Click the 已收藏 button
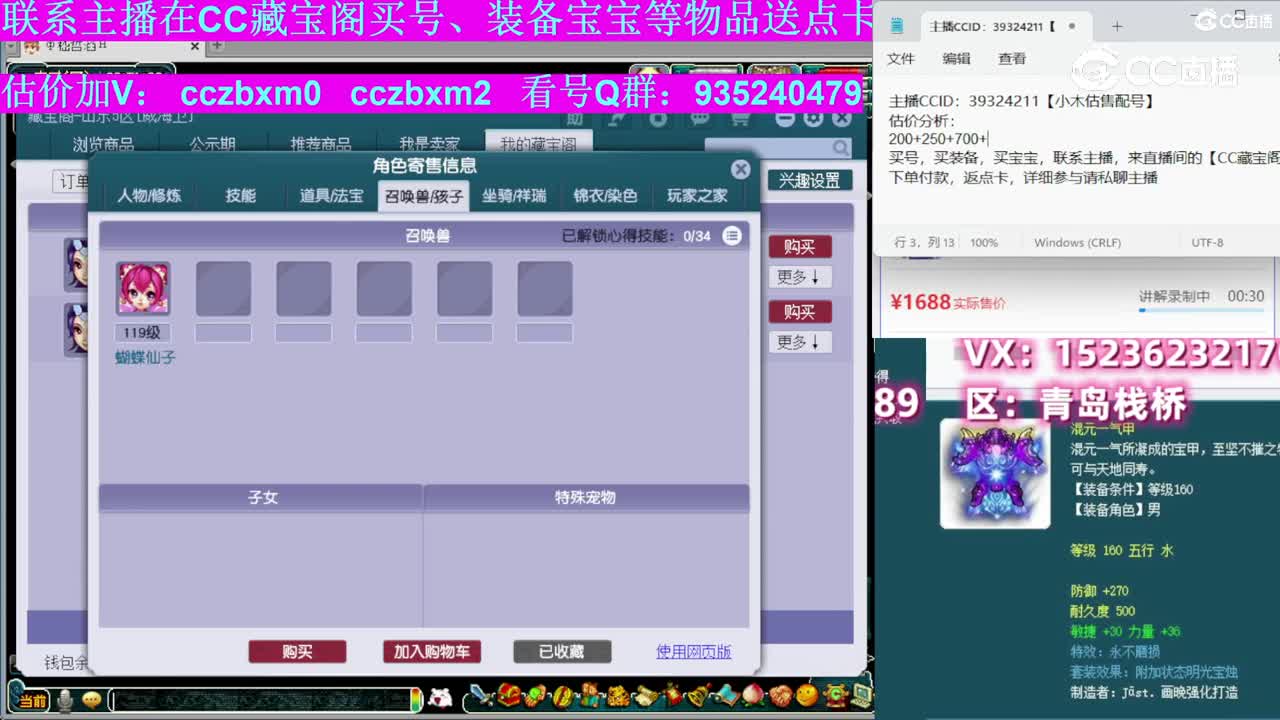 [562, 652]
